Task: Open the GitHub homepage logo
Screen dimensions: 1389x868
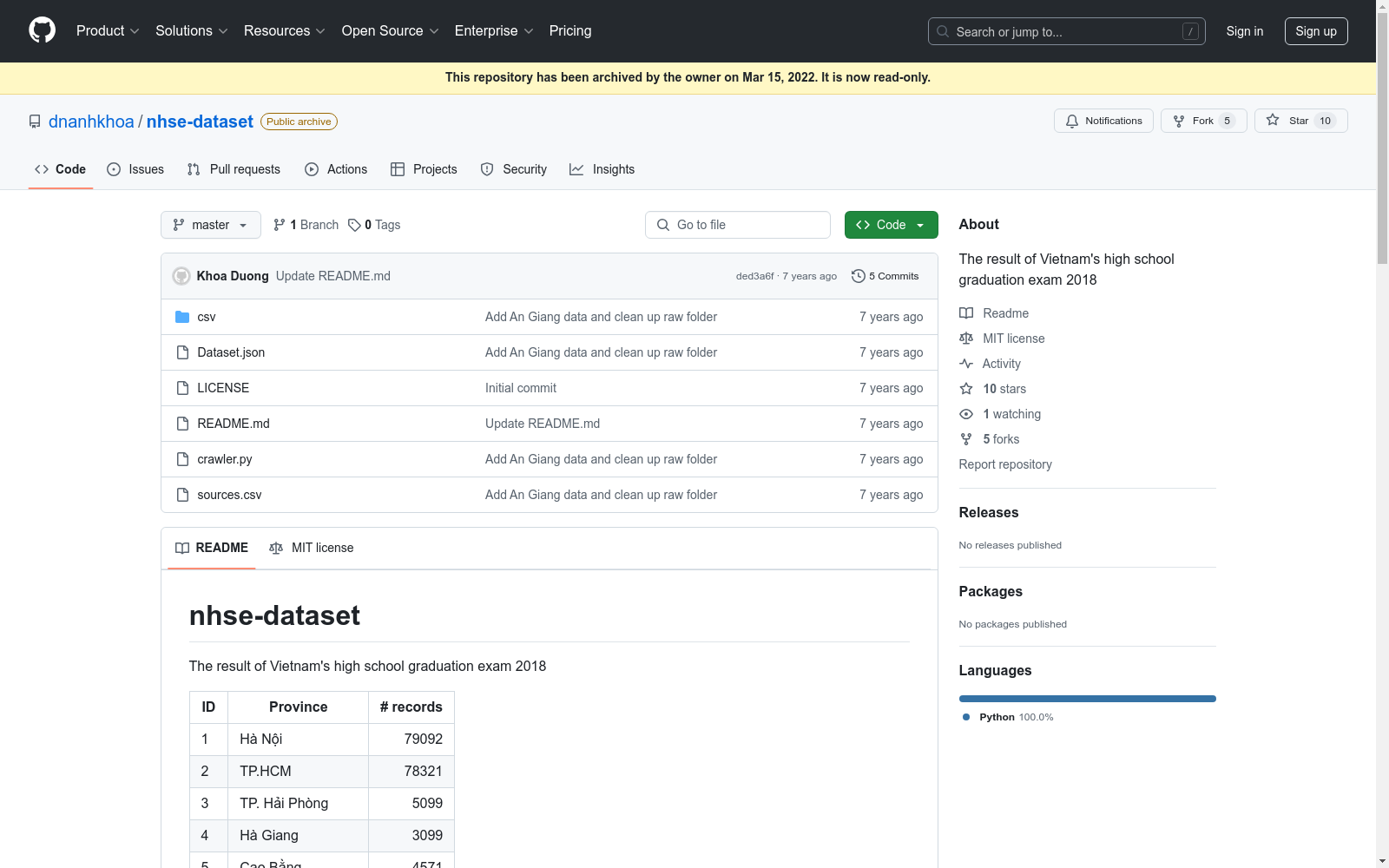Action: (42, 30)
